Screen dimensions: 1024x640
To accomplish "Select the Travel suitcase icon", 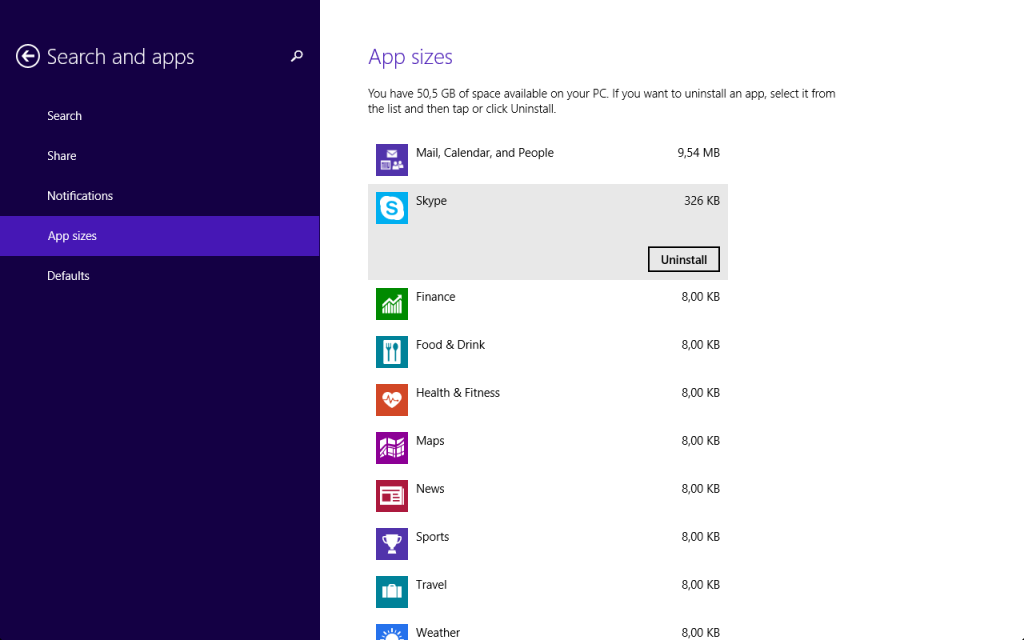I will 392,592.
